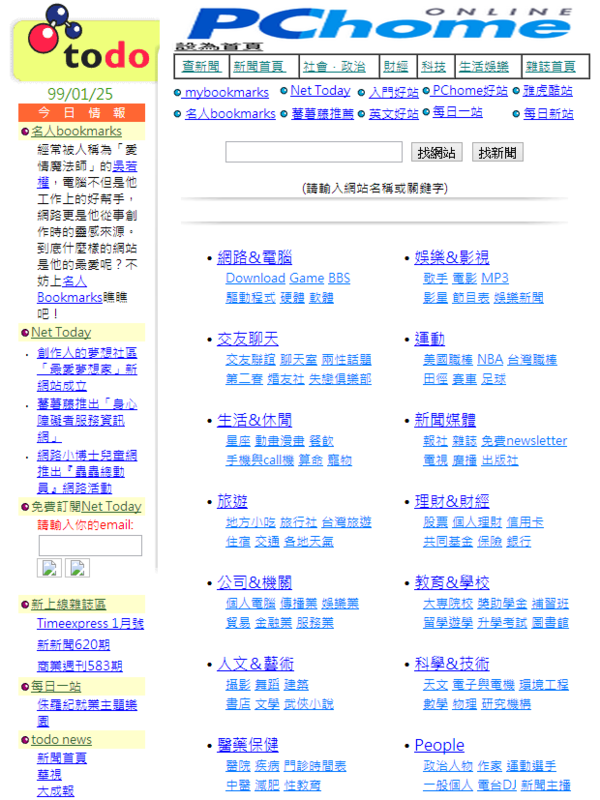
Task: Open the 科學&技術 category
Action: tap(452, 664)
